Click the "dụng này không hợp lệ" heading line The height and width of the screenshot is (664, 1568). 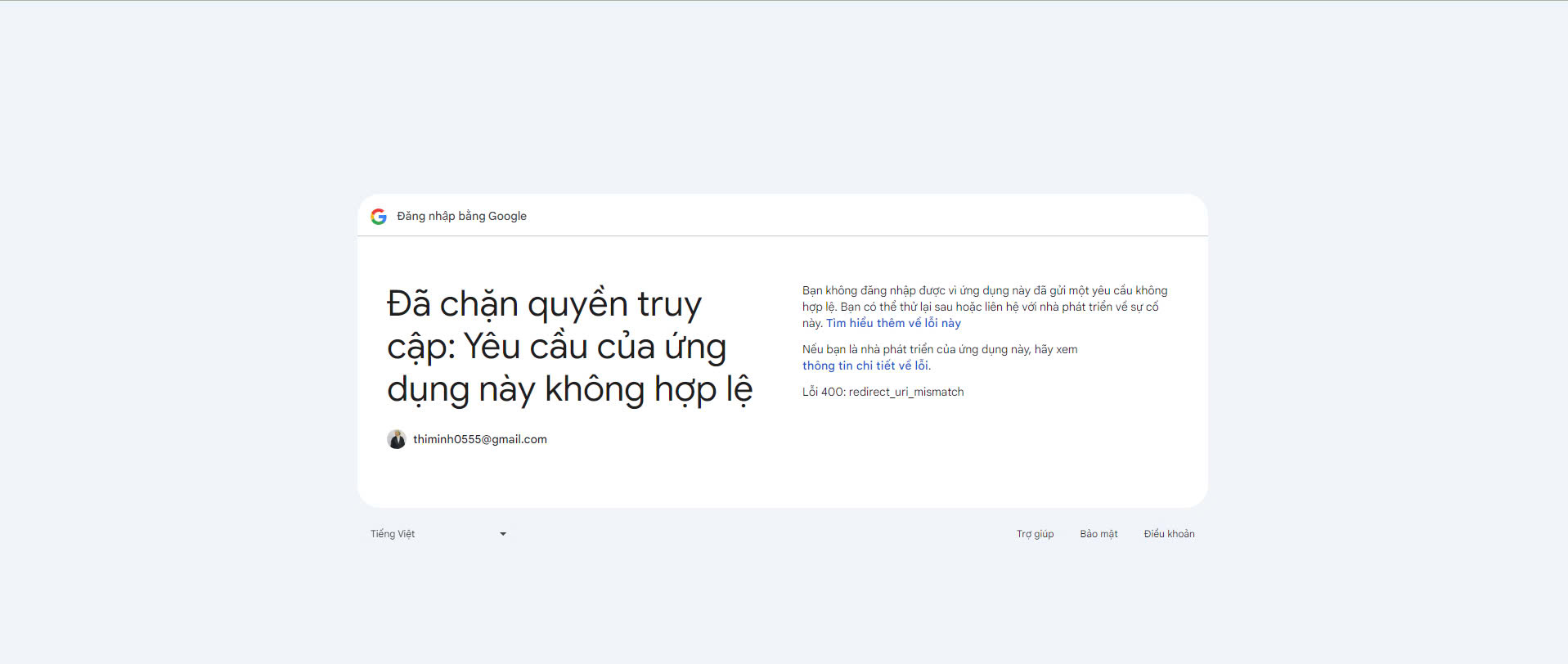click(569, 389)
